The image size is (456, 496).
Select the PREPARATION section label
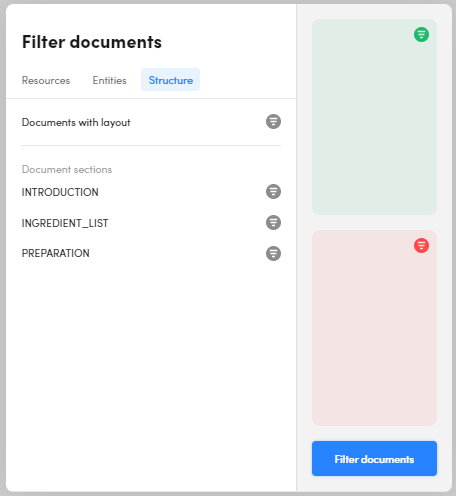[56, 253]
